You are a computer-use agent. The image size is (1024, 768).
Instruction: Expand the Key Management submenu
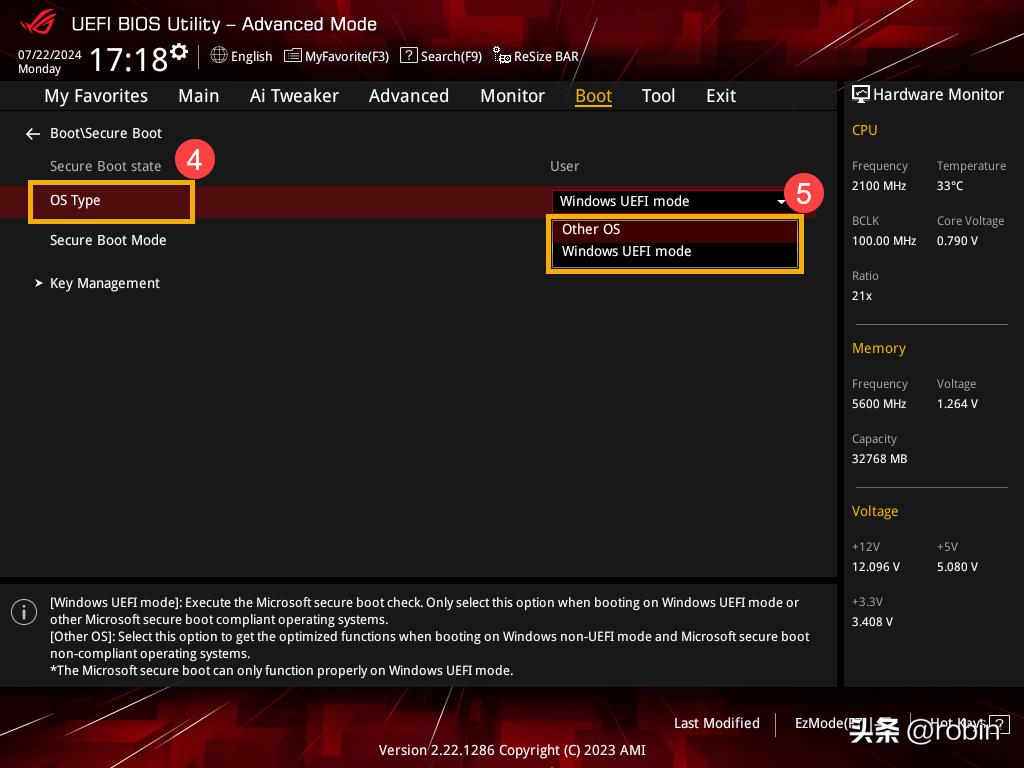pos(104,283)
